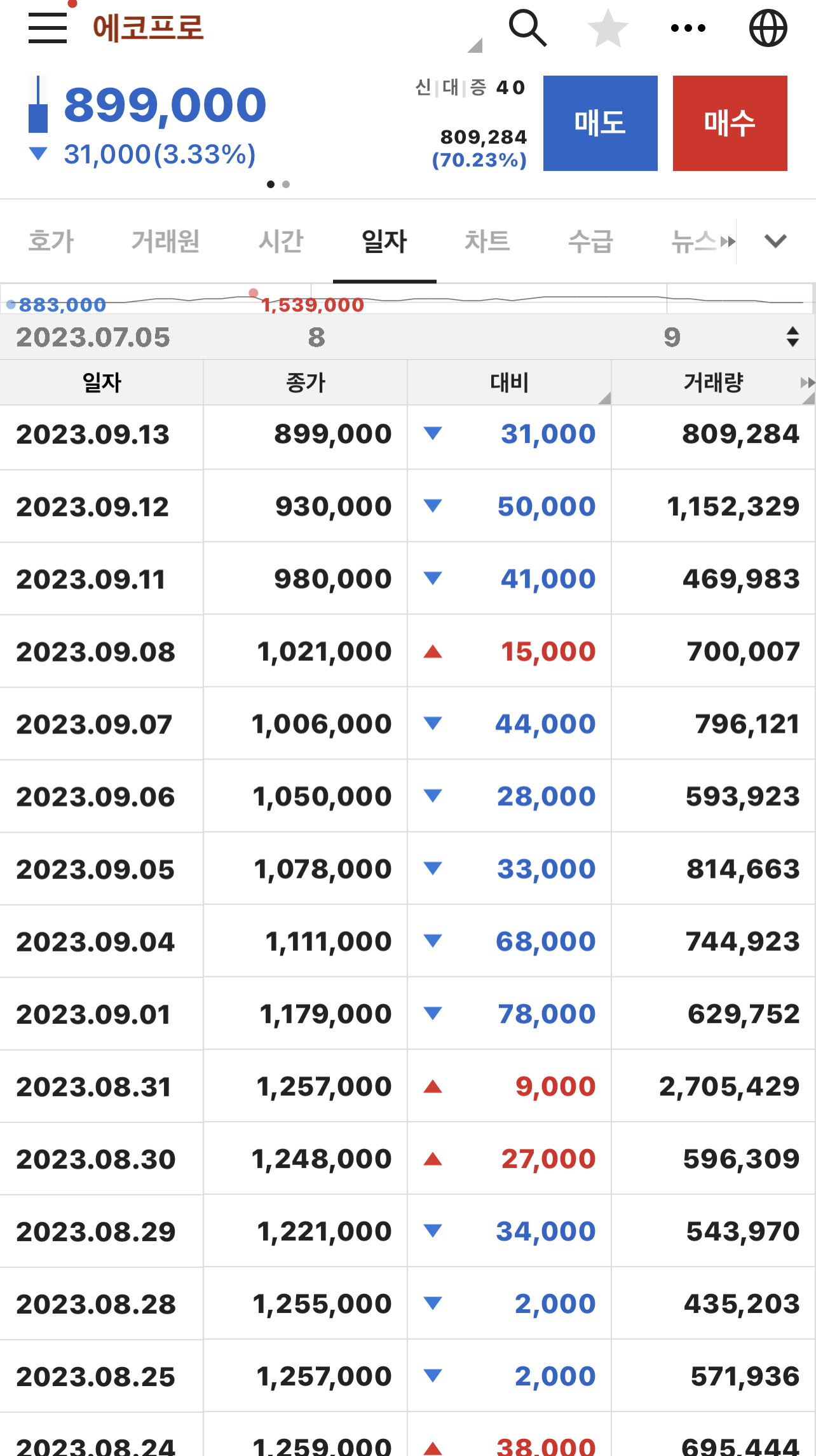Click the 종가 column header
This screenshot has width=816, height=1456.
tap(306, 383)
